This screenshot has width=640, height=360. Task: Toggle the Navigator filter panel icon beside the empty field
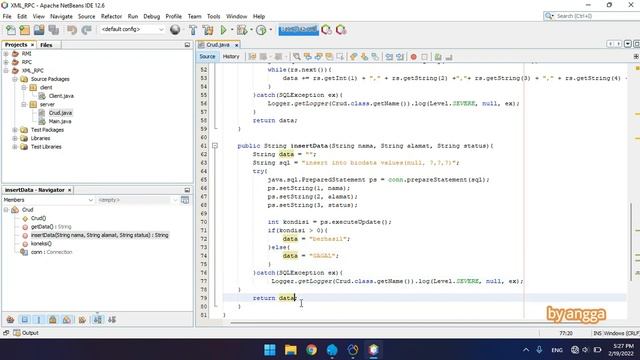185,200
